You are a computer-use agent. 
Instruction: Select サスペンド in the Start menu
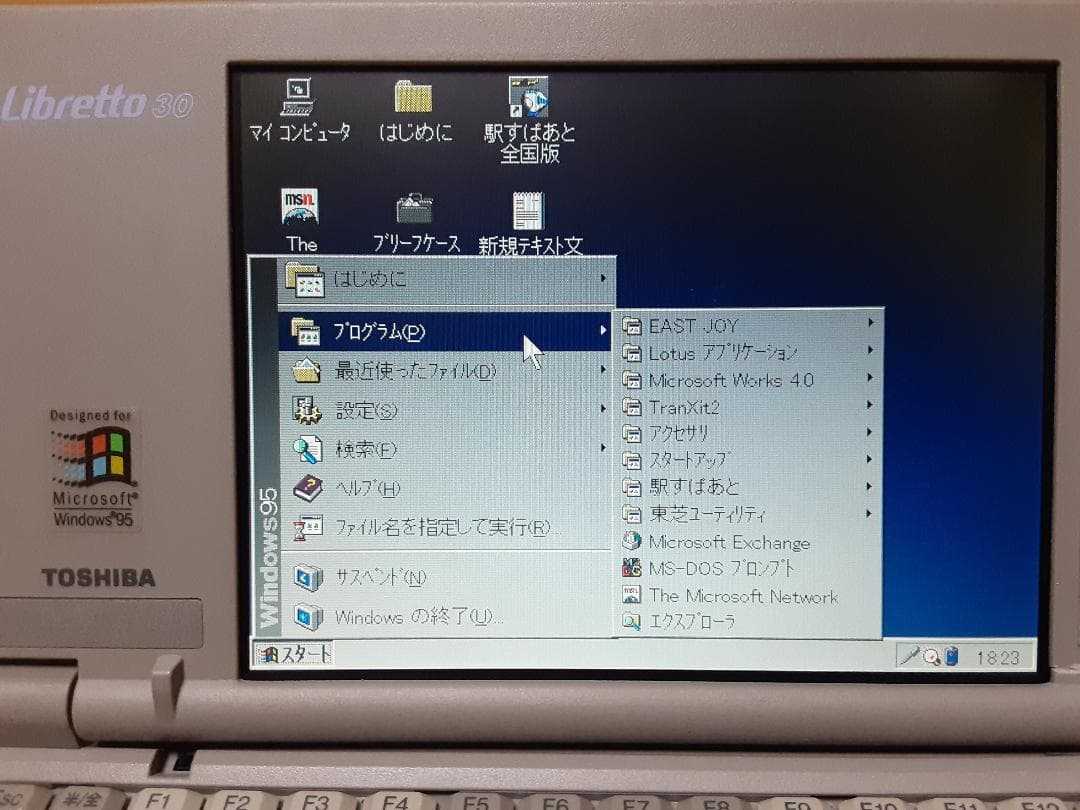380,578
